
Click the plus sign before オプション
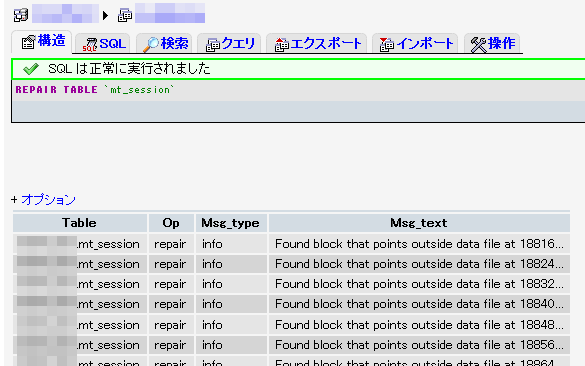click(14, 200)
